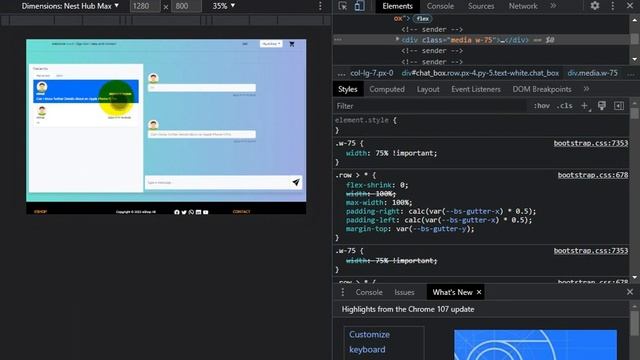Open DevTools settings gear
The height and width of the screenshot is (360, 640).
tap(595, 6)
